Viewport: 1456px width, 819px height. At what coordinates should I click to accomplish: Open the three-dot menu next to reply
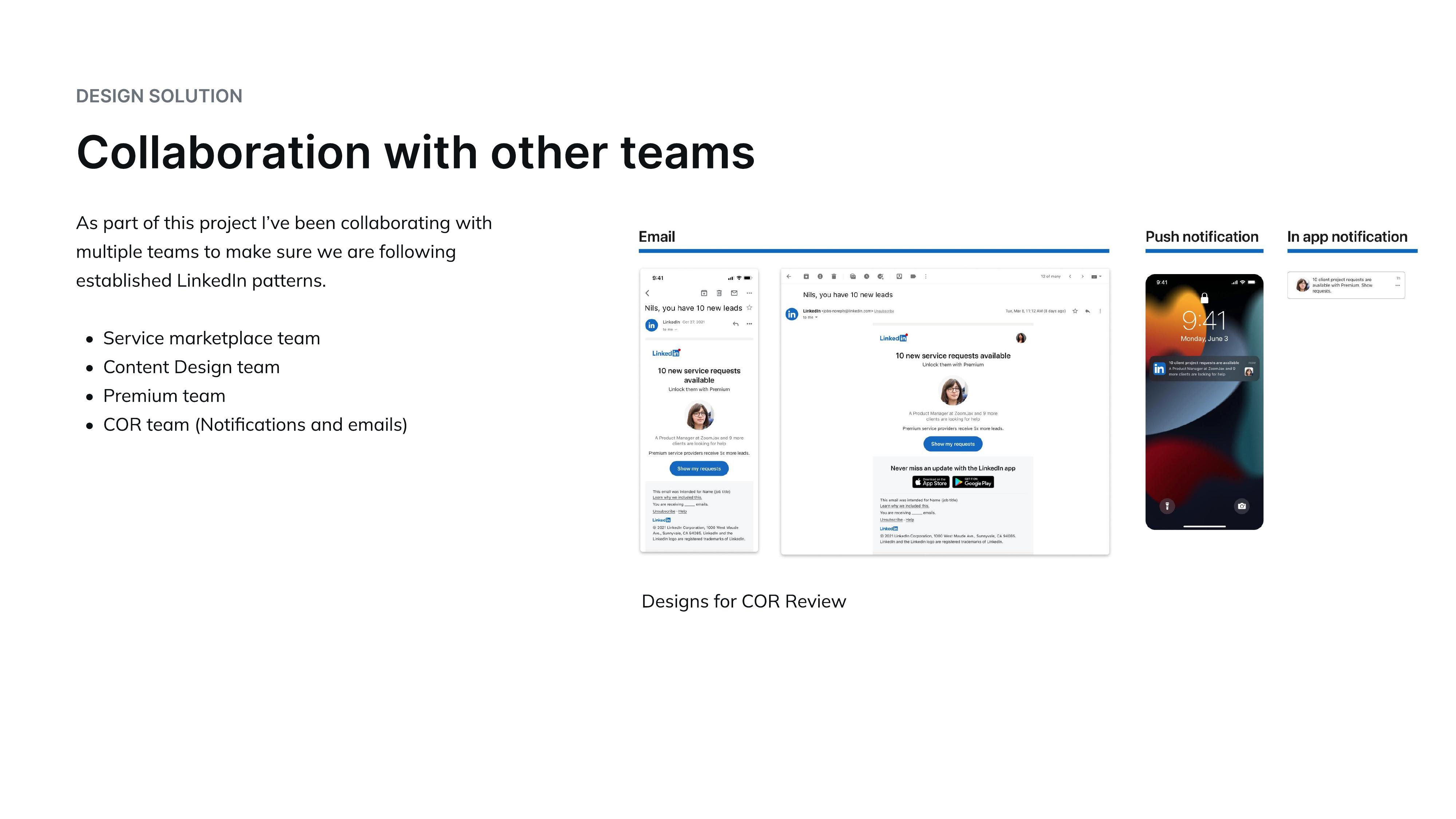1100,311
